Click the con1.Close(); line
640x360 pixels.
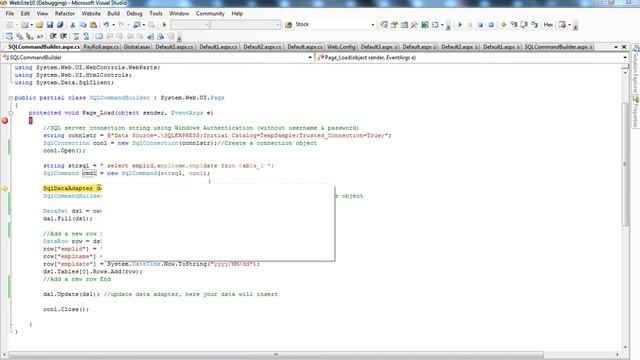[x=66, y=309]
